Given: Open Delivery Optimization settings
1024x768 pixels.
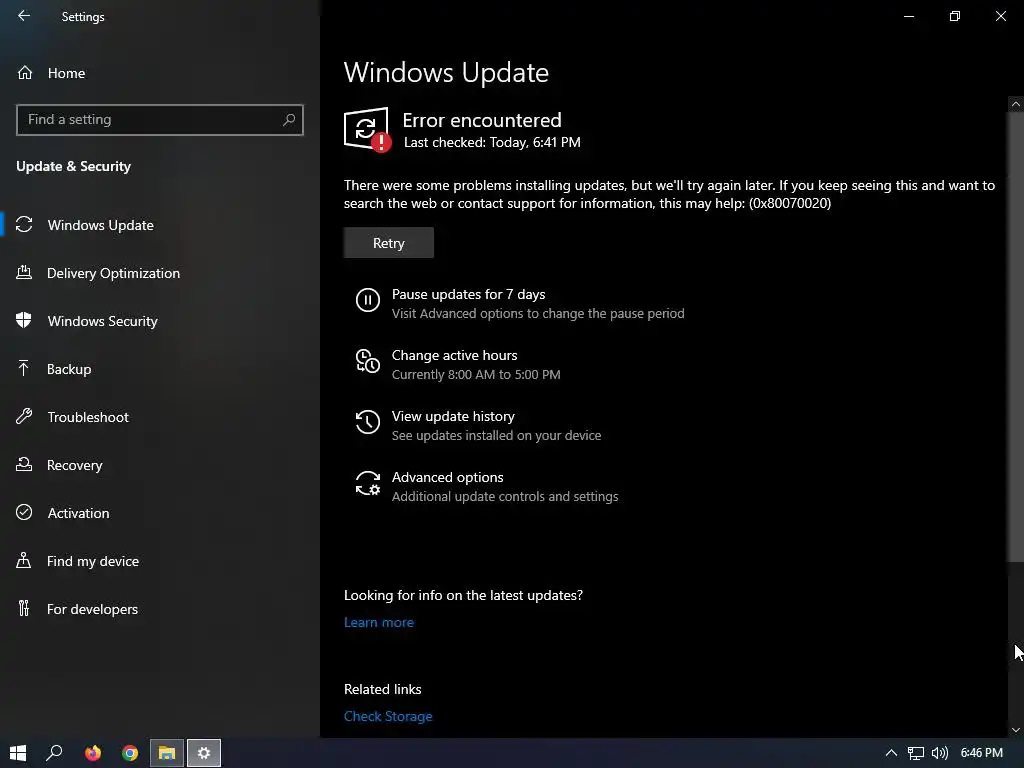Looking at the screenshot, I should pyautogui.click(x=160, y=273).
